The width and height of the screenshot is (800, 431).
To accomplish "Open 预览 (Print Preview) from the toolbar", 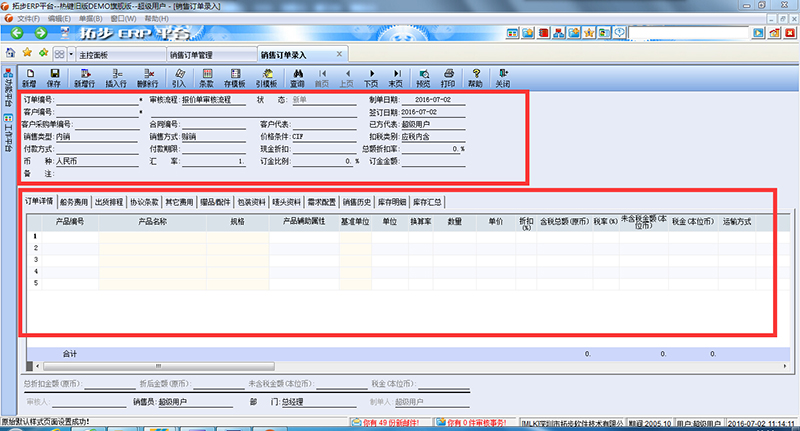I will 423,77.
